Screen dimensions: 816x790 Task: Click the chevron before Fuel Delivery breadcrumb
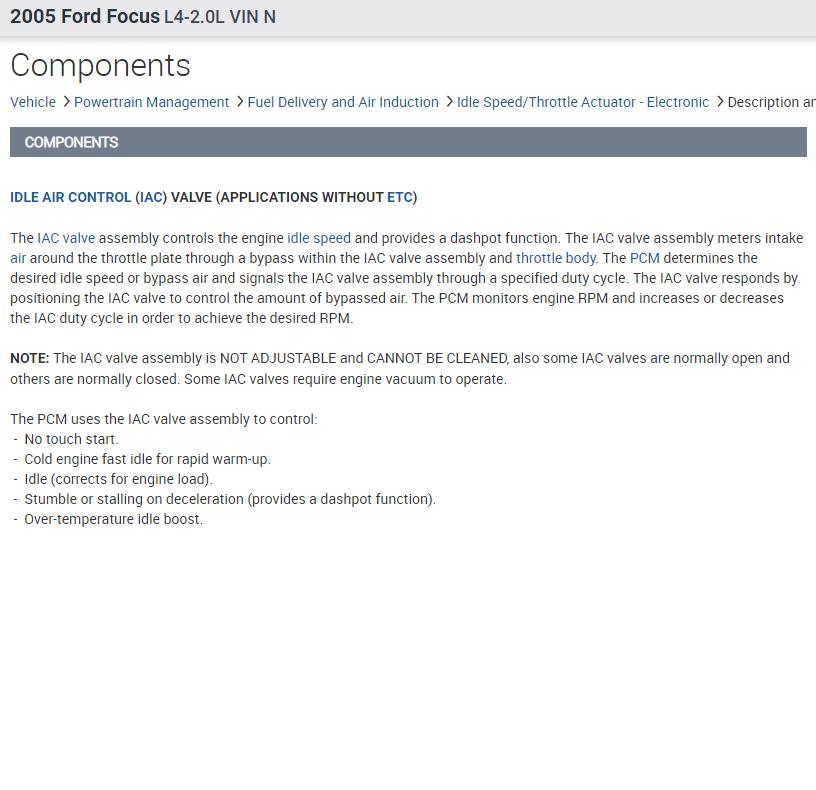240,102
